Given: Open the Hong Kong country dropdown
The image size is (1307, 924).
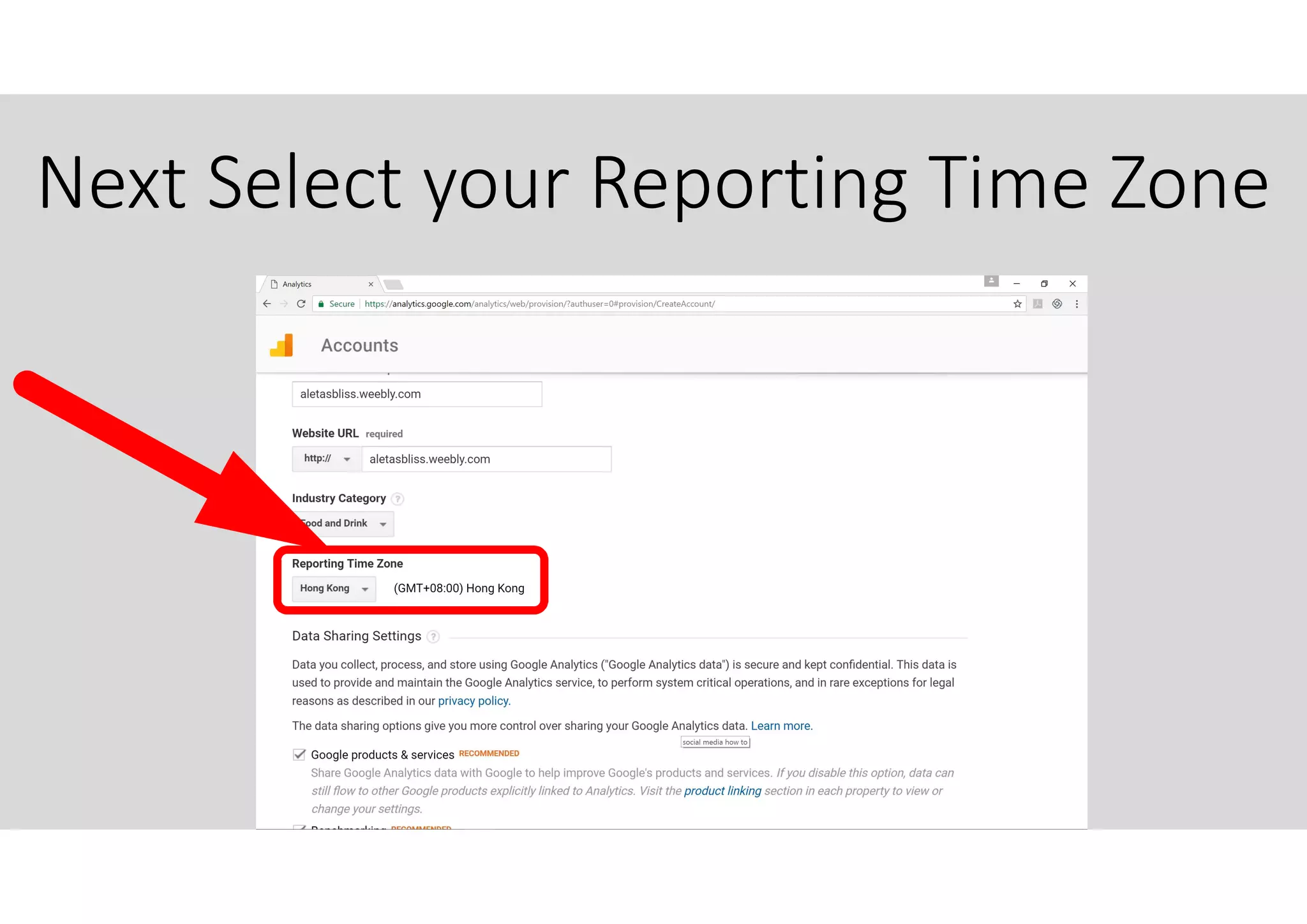Looking at the screenshot, I should click(x=334, y=588).
